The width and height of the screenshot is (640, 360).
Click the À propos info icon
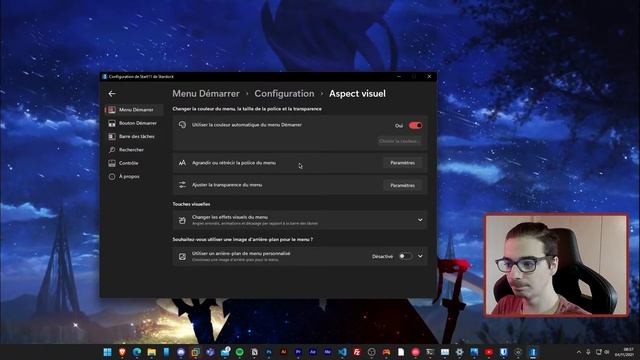tap(112, 176)
